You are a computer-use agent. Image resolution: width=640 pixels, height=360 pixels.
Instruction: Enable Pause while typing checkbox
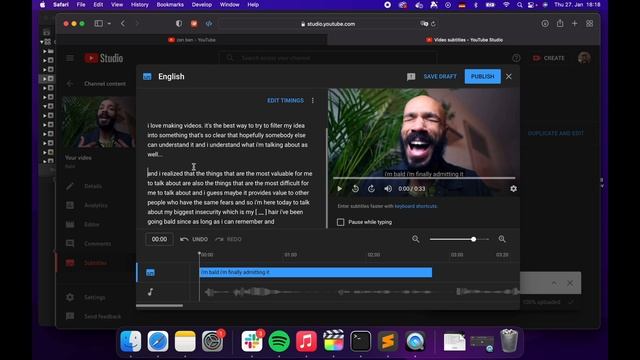pyautogui.click(x=340, y=222)
